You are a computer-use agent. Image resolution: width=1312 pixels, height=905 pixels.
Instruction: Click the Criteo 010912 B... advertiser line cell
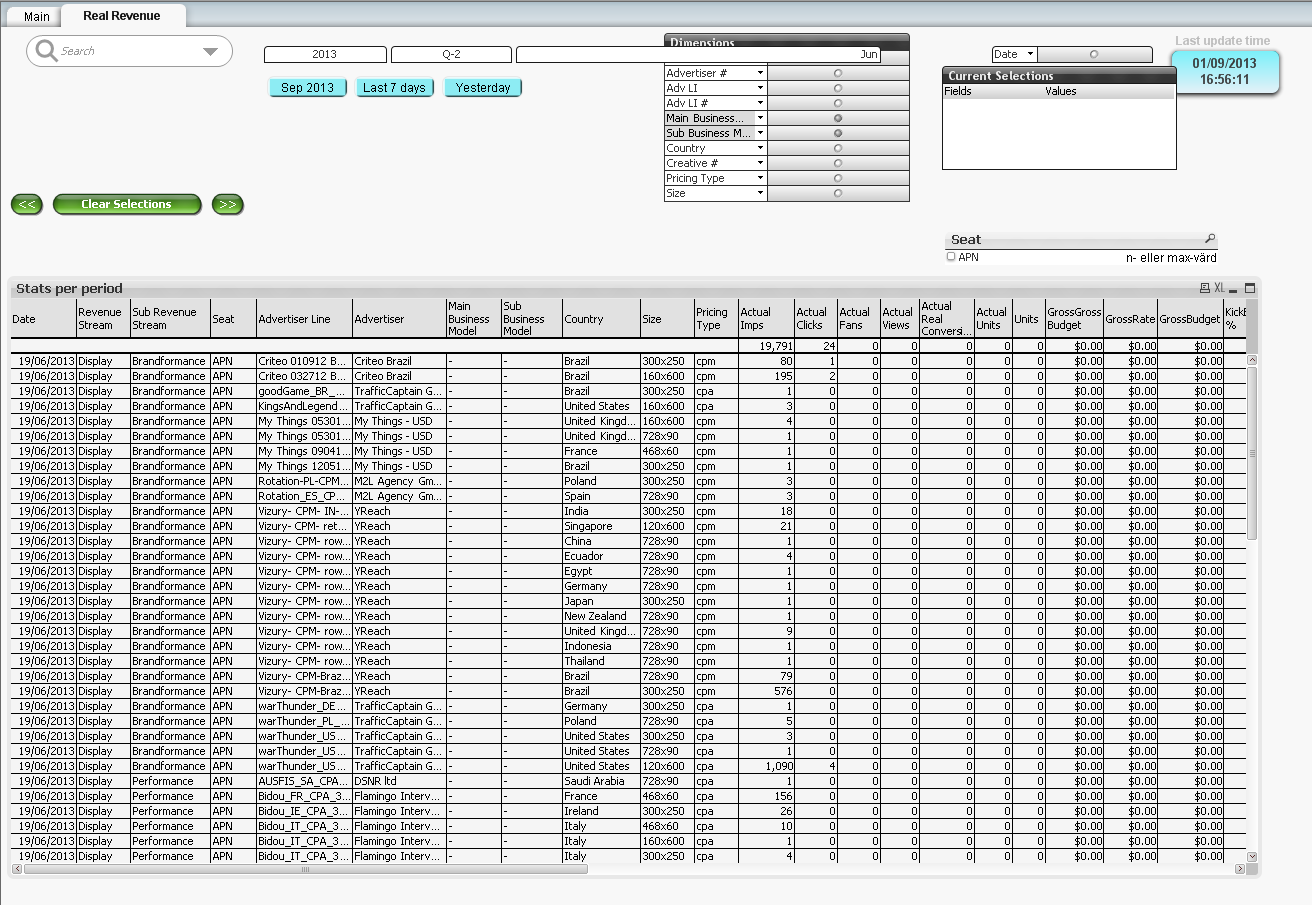pyautogui.click(x=305, y=361)
